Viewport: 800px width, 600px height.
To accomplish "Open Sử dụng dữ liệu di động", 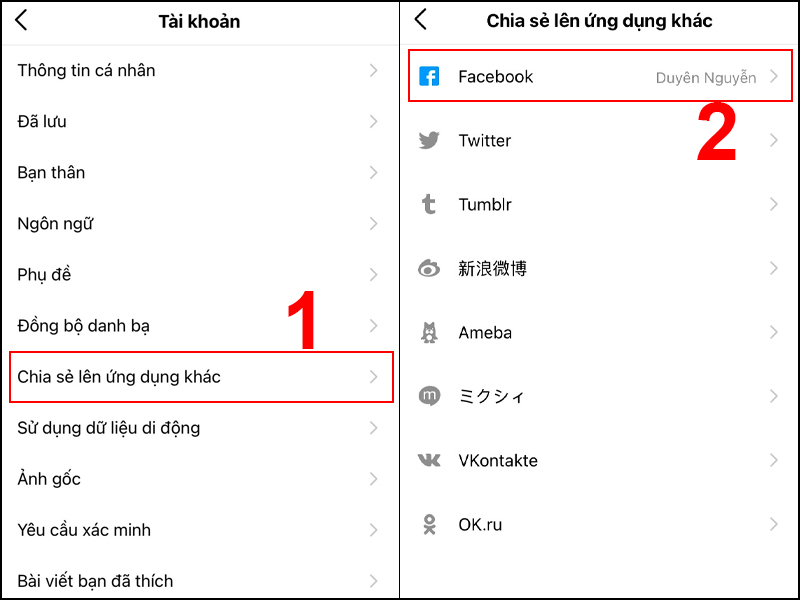I will [200, 428].
